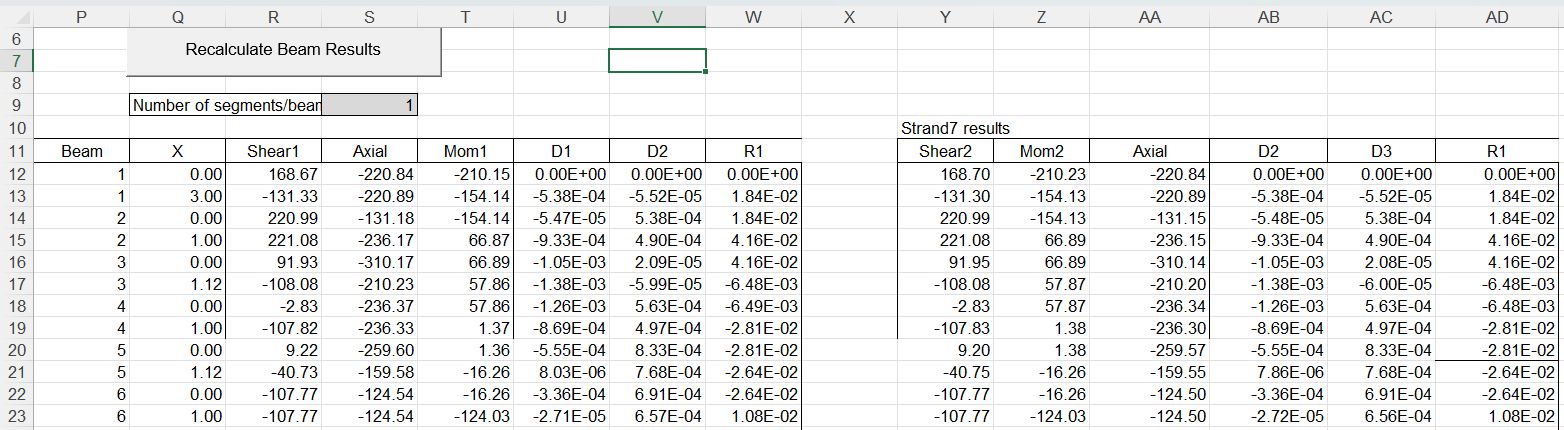The image size is (1564, 430).
Task: Select row 9 header
Action: (16, 106)
